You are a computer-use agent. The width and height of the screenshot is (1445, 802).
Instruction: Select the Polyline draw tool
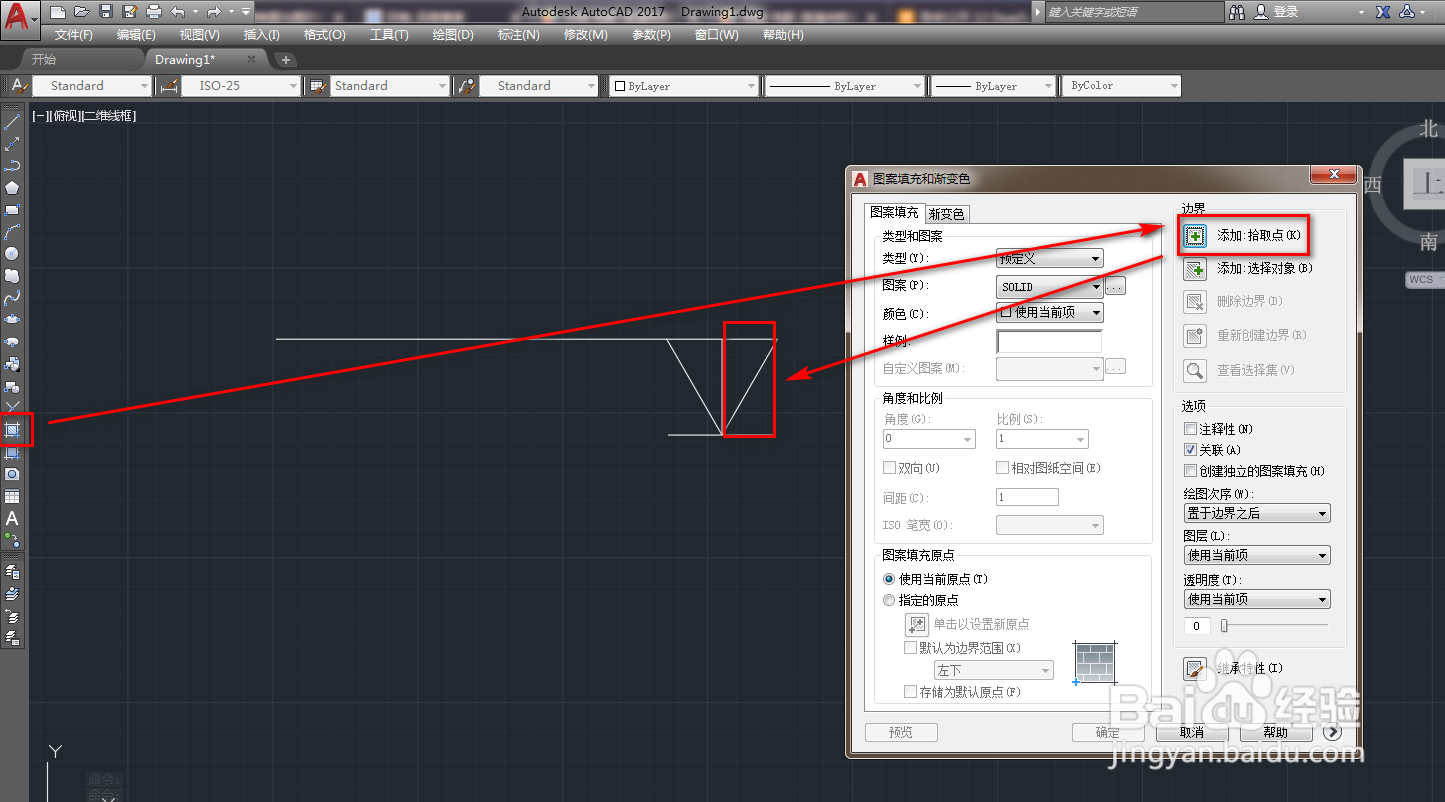13,166
